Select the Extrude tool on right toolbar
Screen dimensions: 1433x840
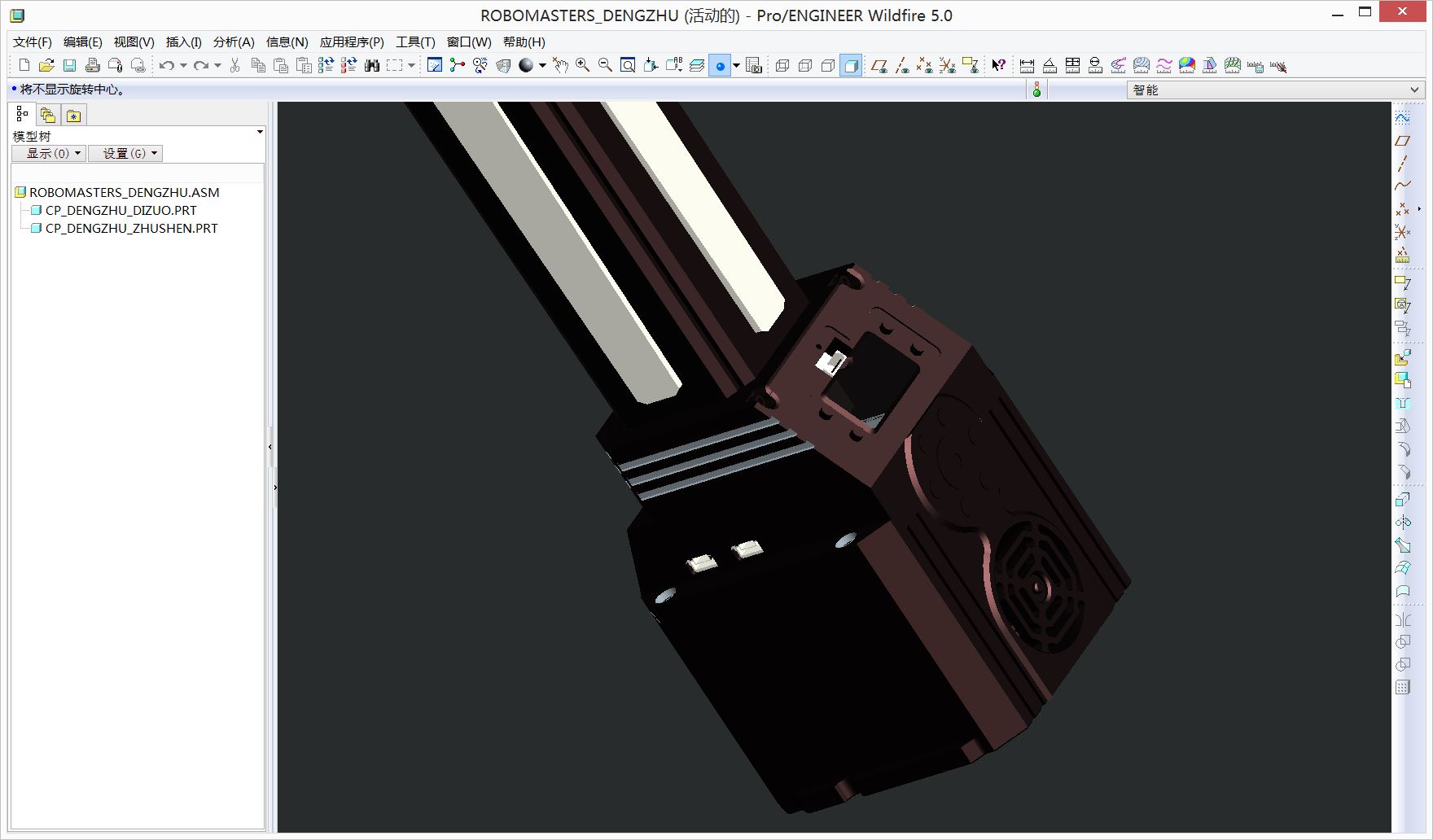pos(1402,499)
